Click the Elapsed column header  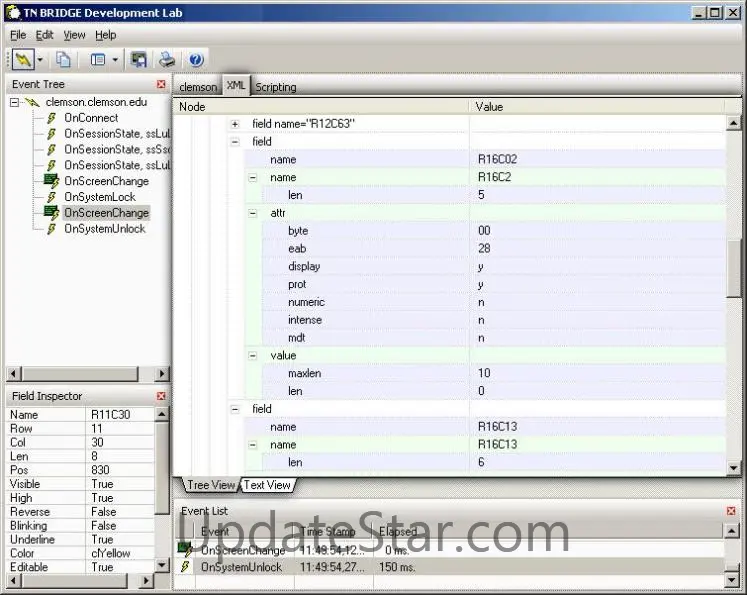click(x=548, y=531)
